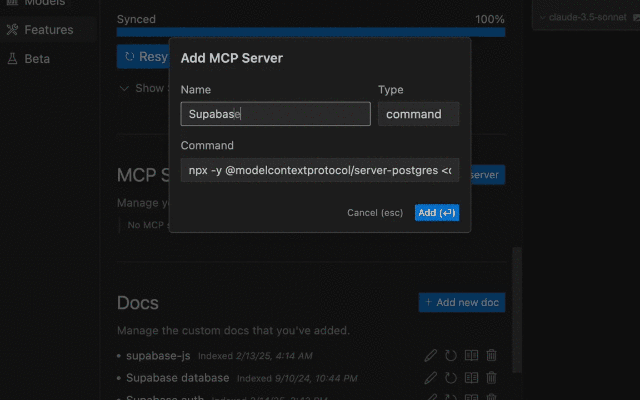Viewport: 640px width, 400px height.
Task: Refresh the supabase-js doc index
Action: [x=451, y=356]
